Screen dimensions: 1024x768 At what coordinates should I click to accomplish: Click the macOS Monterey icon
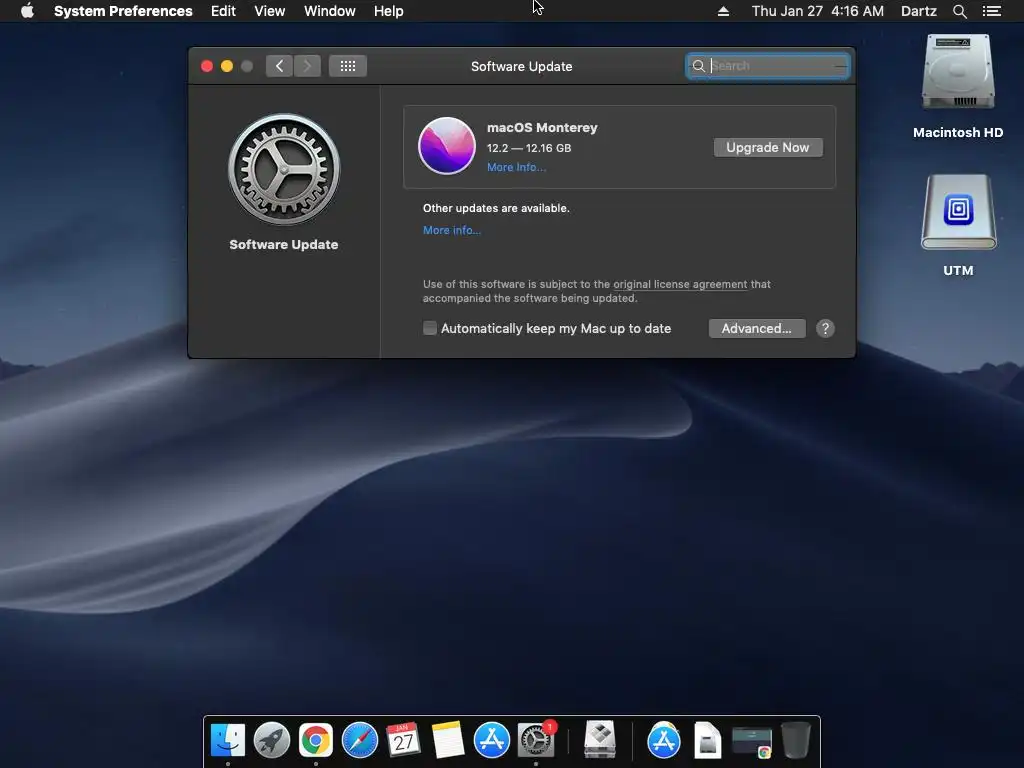coord(447,146)
